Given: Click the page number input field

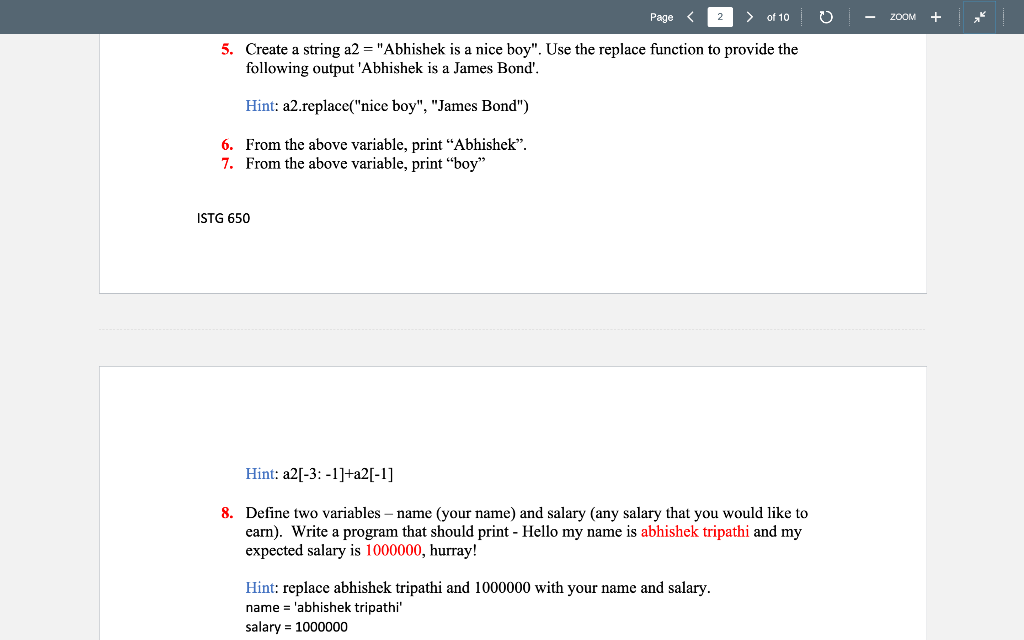Looking at the screenshot, I should click(x=720, y=17).
